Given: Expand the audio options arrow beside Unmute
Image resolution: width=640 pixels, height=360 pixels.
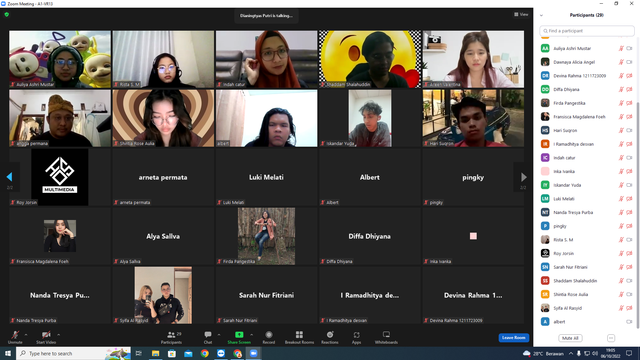Looking at the screenshot, I should [26, 335].
